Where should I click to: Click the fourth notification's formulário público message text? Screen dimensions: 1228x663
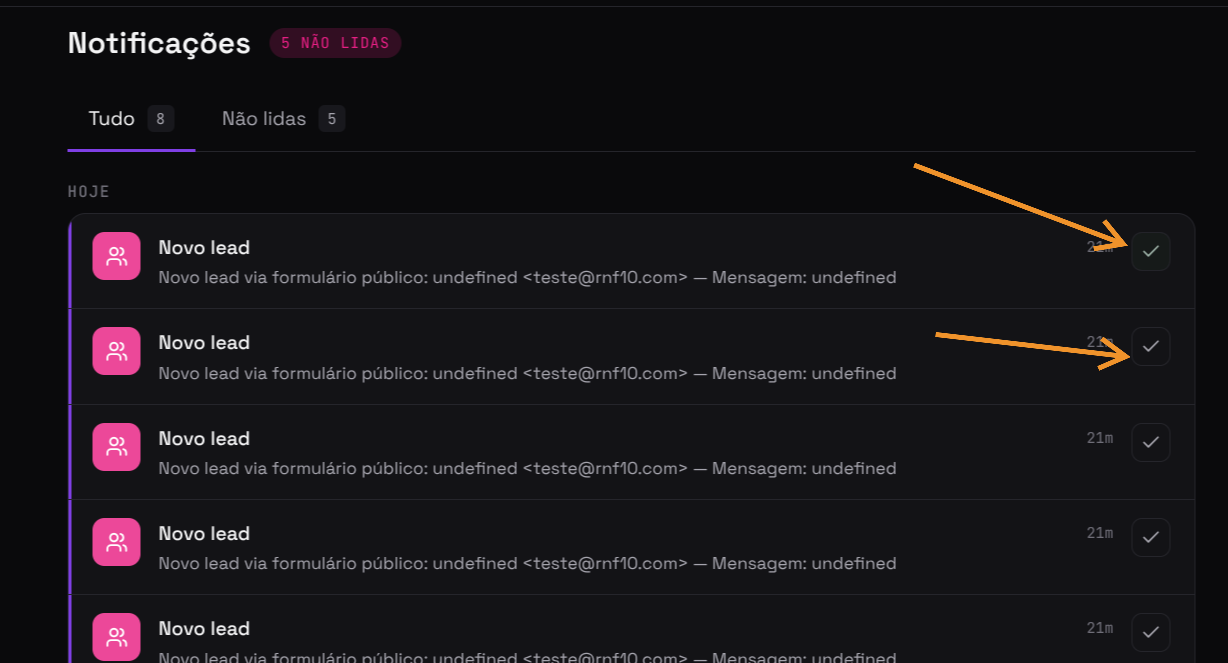[527, 563]
